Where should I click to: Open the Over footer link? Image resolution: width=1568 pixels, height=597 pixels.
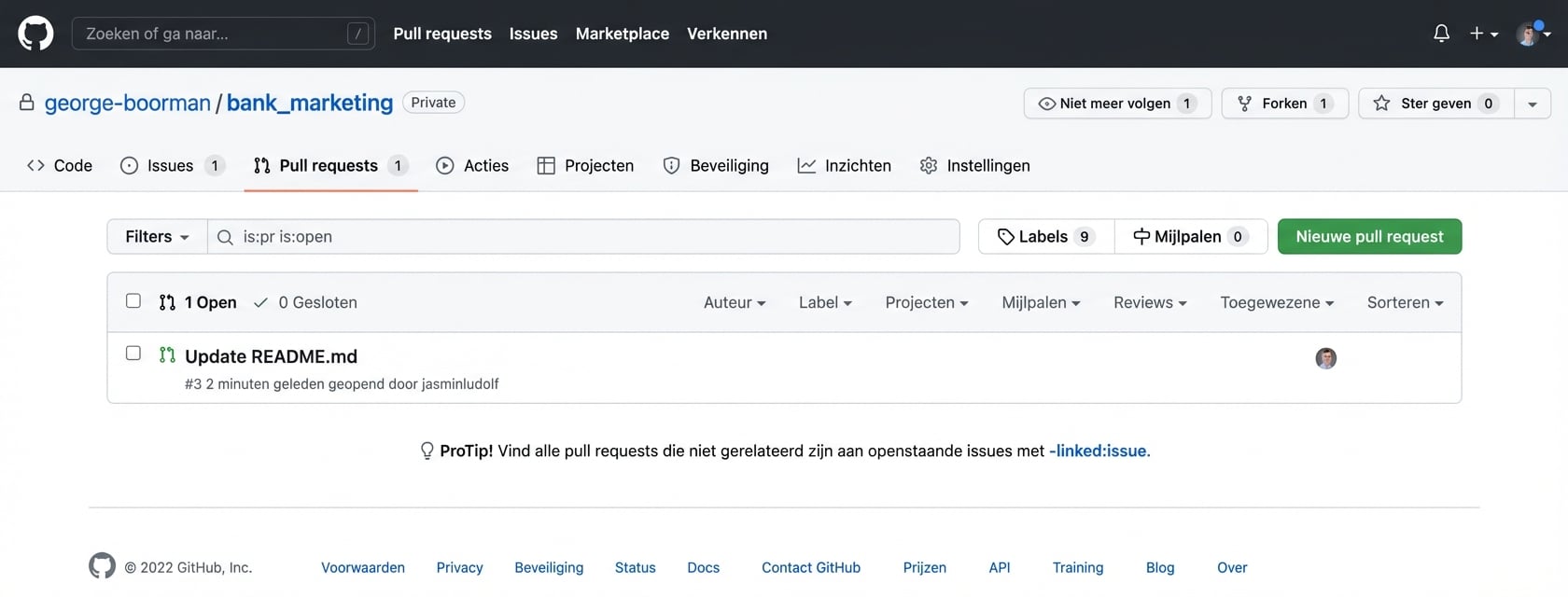pyautogui.click(x=1232, y=567)
